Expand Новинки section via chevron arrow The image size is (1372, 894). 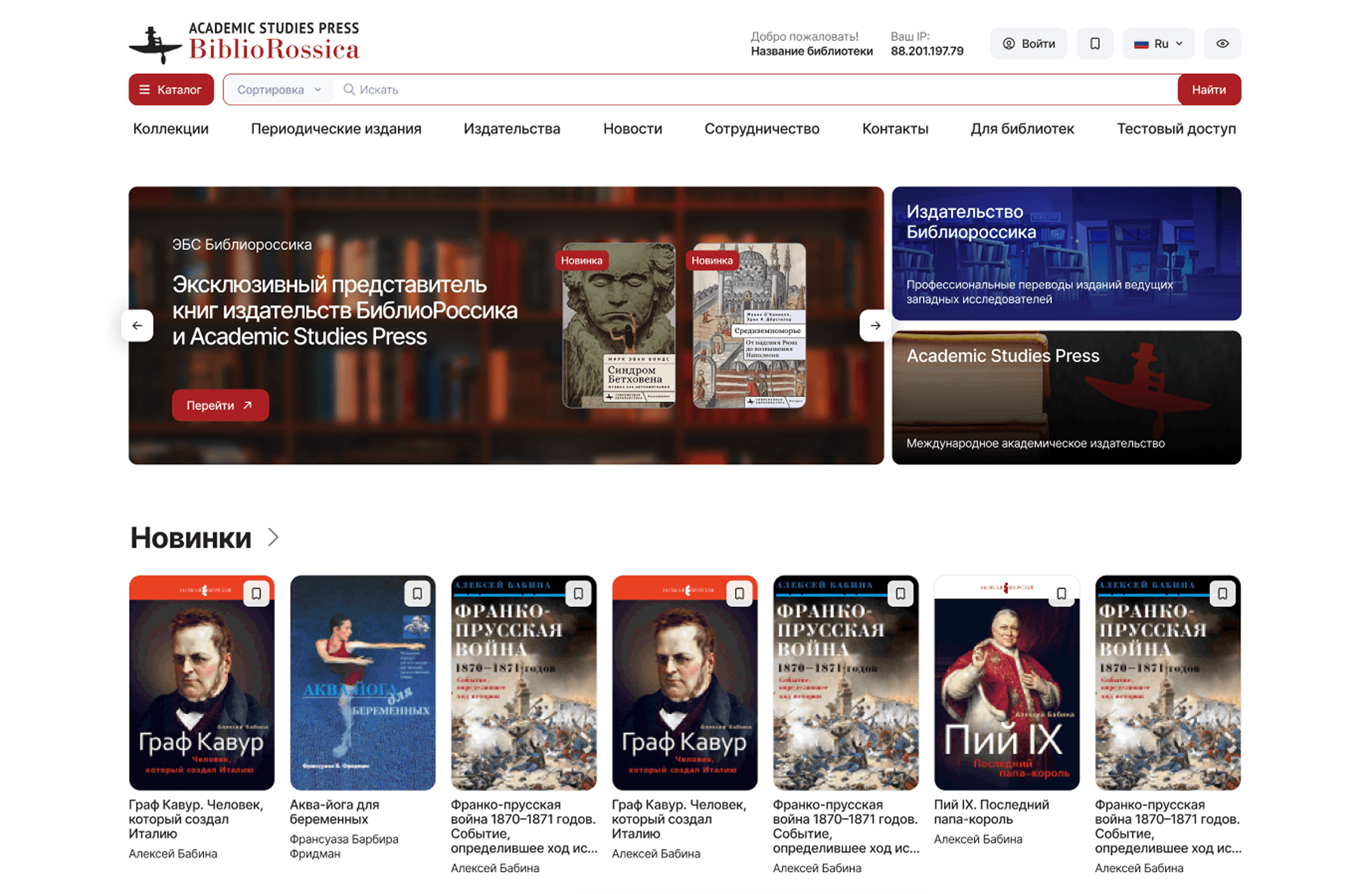pos(273,537)
